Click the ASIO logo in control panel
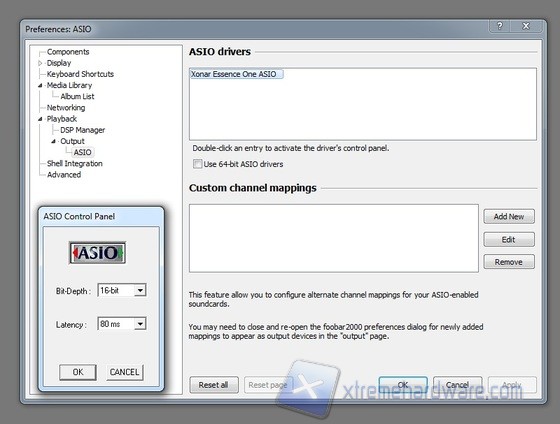This screenshot has height=424, width=560. (x=97, y=253)
